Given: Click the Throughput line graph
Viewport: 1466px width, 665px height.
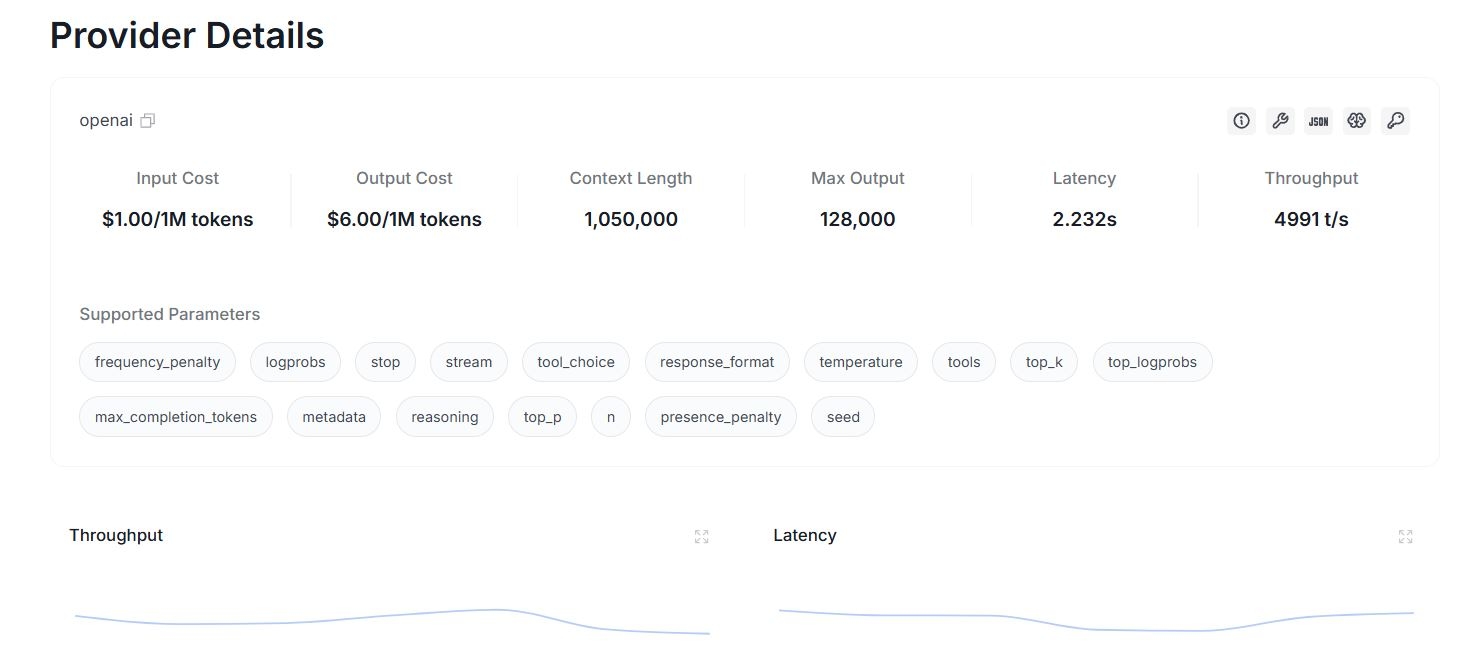Looking at the screenshot, I should tap(392, 621).
